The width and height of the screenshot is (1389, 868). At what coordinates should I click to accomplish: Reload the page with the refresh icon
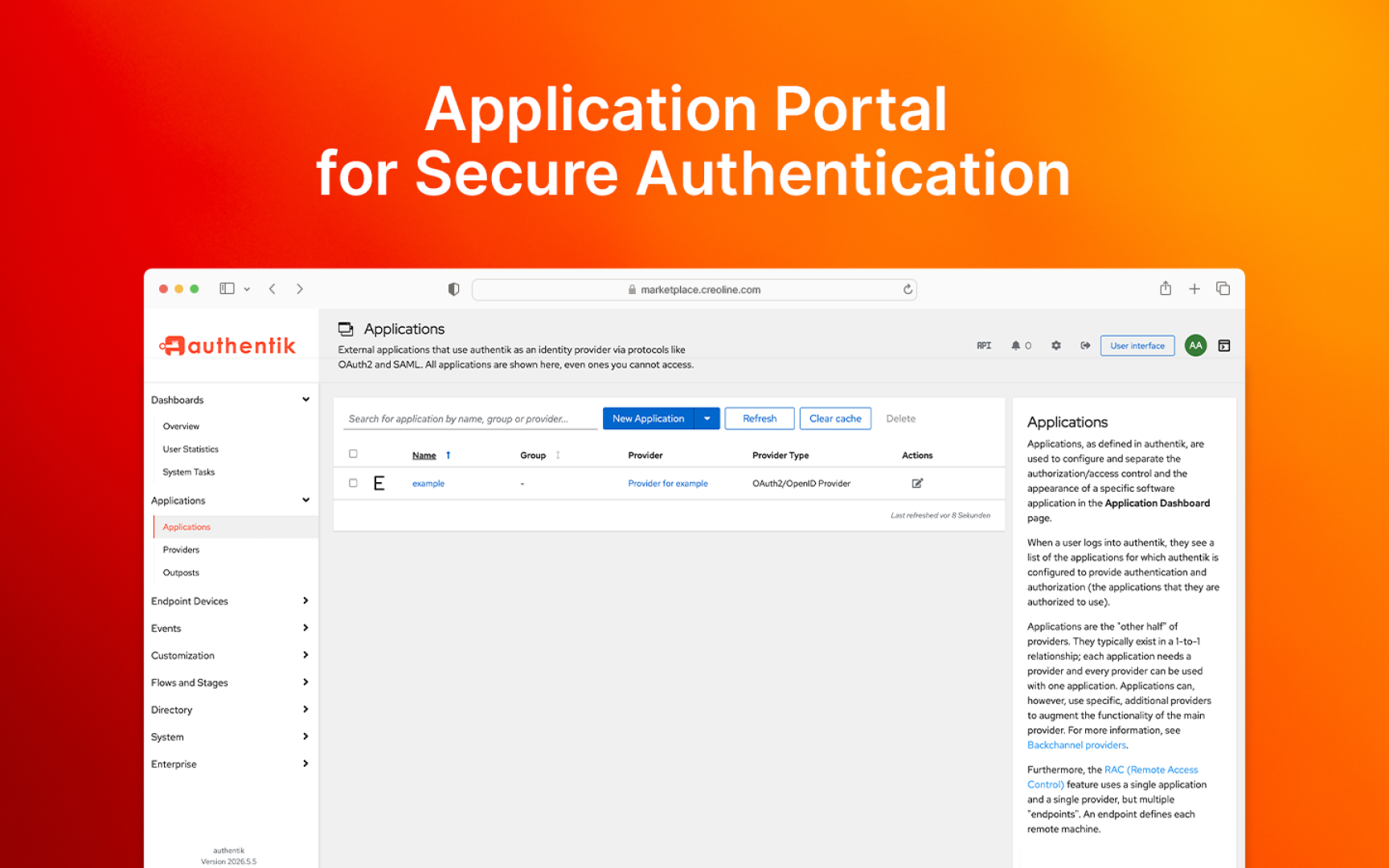(908, 289)
